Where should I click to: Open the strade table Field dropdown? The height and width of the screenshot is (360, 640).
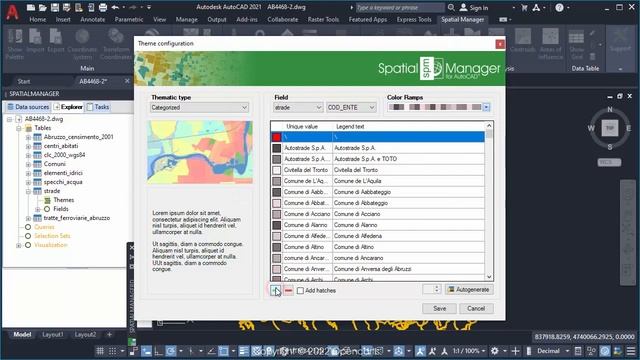[298, 107]
